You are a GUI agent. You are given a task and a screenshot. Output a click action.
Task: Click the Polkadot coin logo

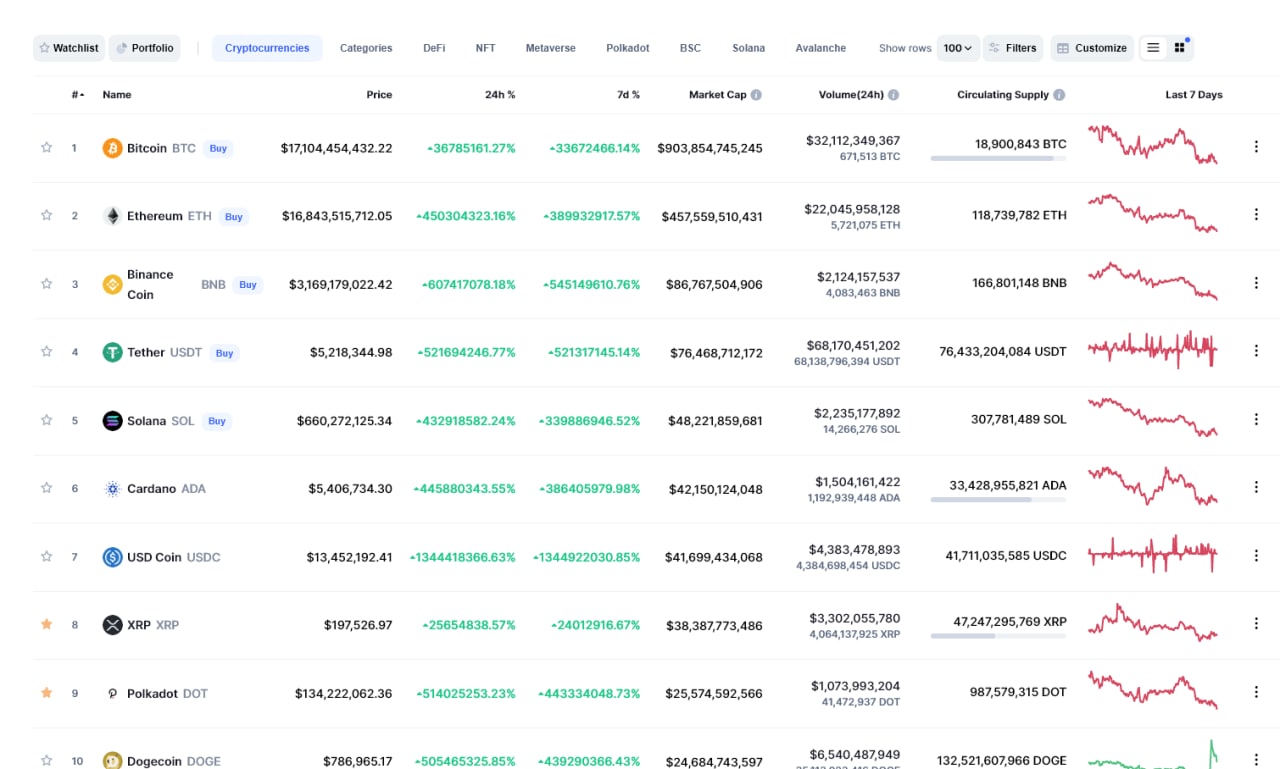[113, 693]
